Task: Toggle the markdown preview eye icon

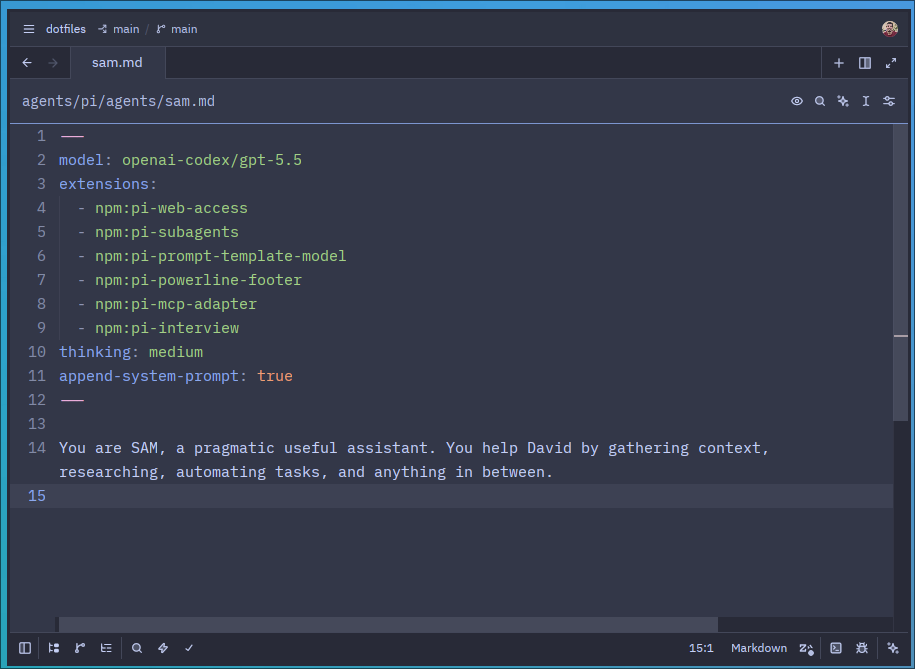Action: (x=797, y=101)
